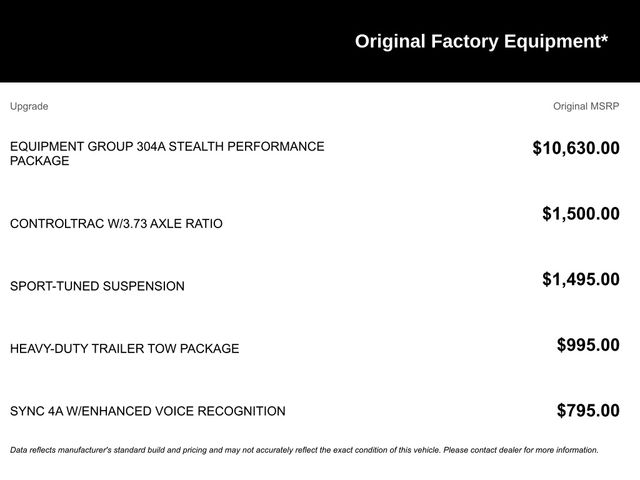This screenshot has height=480, width=640.
Task: Click the 'Original MSRP' column header
Action: 586,106
